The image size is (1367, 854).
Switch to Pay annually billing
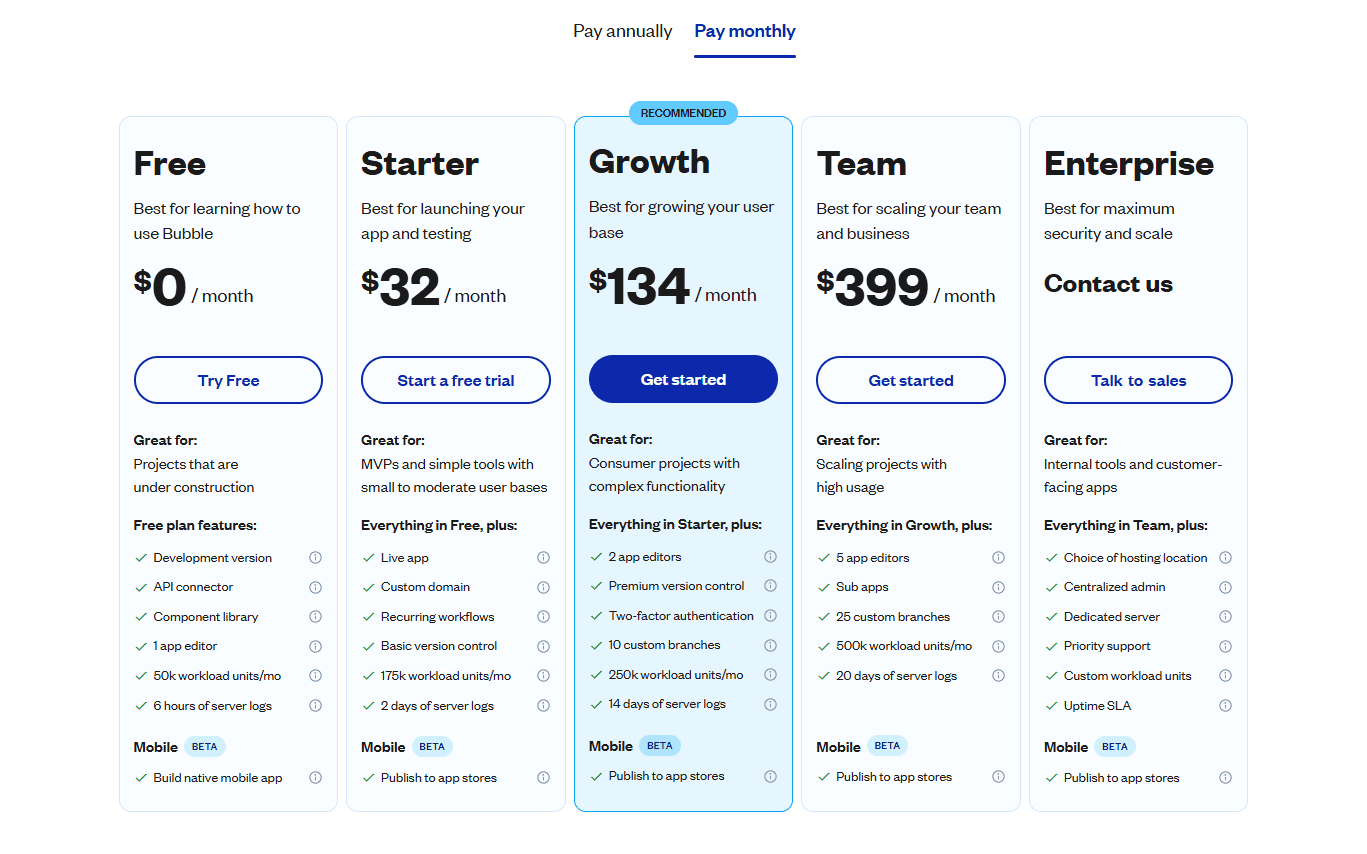click(x=622, y=31)
